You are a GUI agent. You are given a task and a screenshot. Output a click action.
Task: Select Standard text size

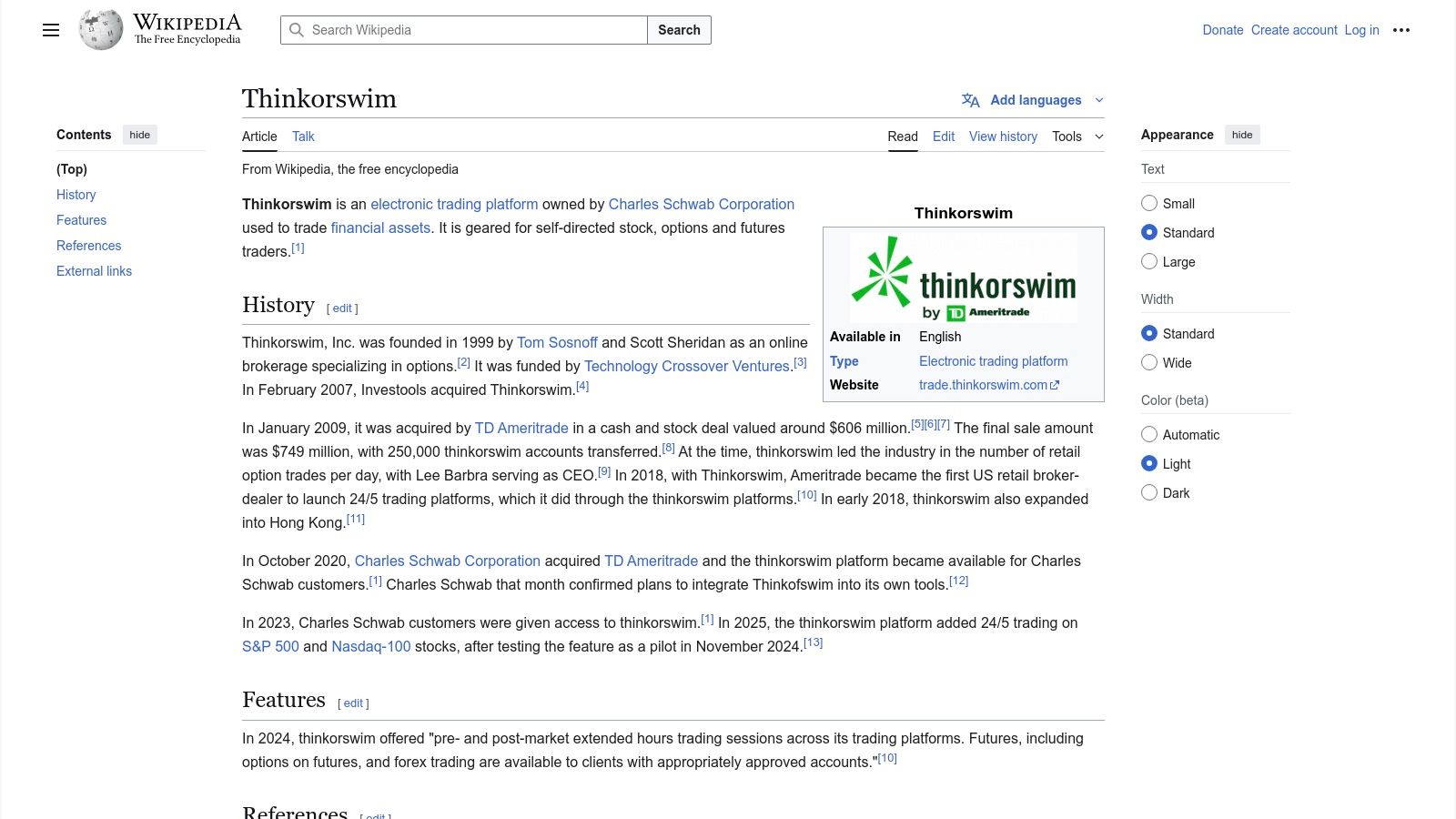(x=1149, y=232)
